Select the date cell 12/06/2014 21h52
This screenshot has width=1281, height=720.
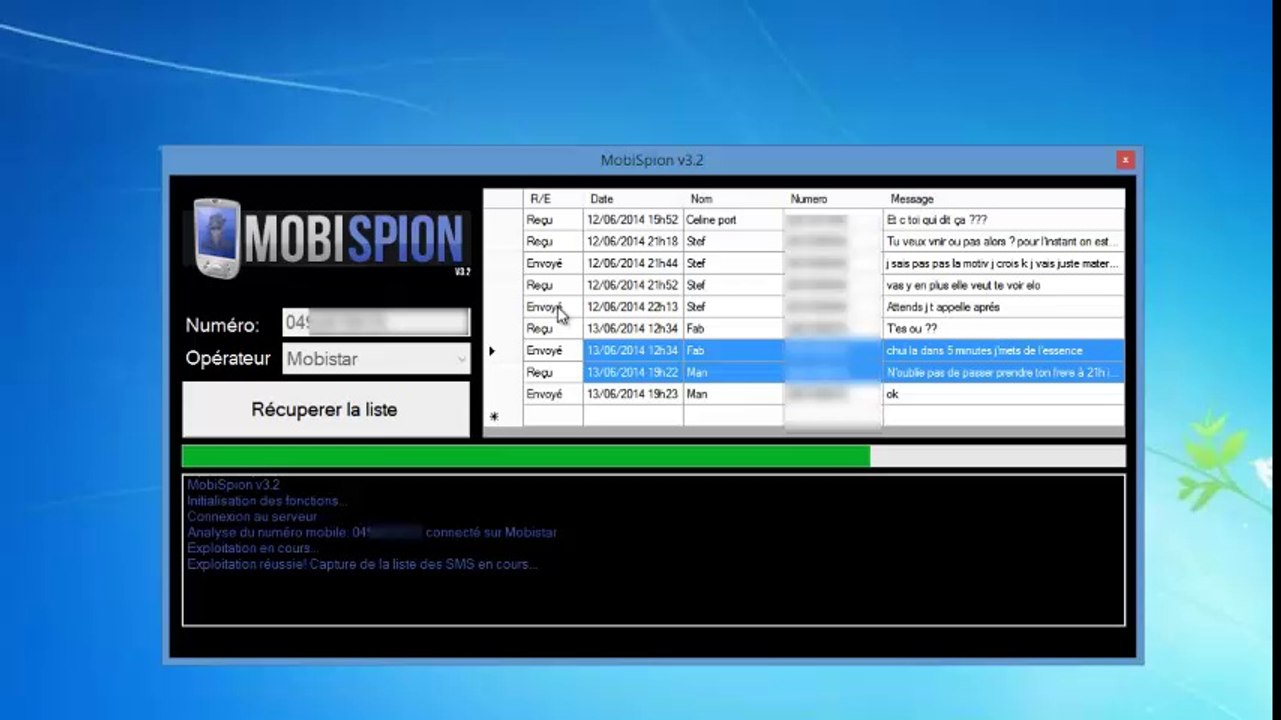[x=633, y=286]
